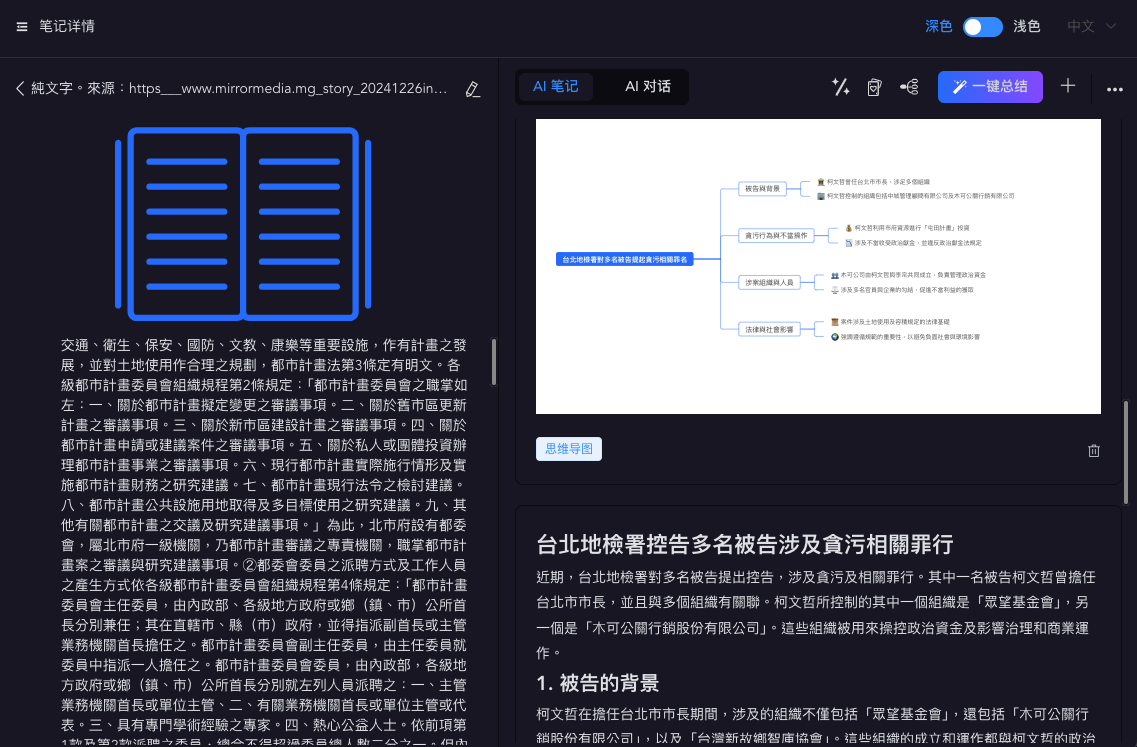Open the three-dot more options menu
1137x747 pixels.
coord(1115,89)
